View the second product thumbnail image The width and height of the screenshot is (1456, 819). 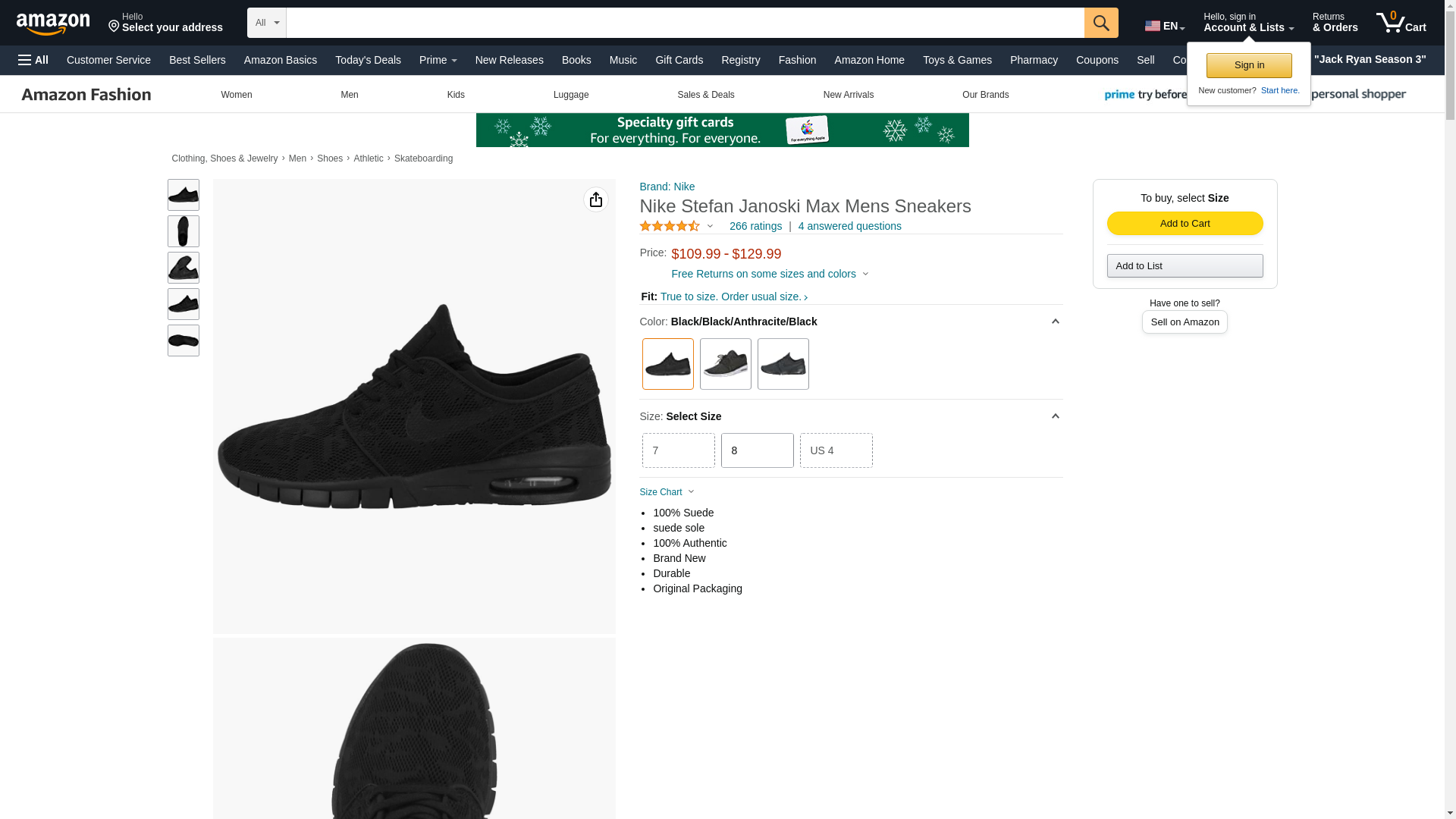tap(184, 231)
